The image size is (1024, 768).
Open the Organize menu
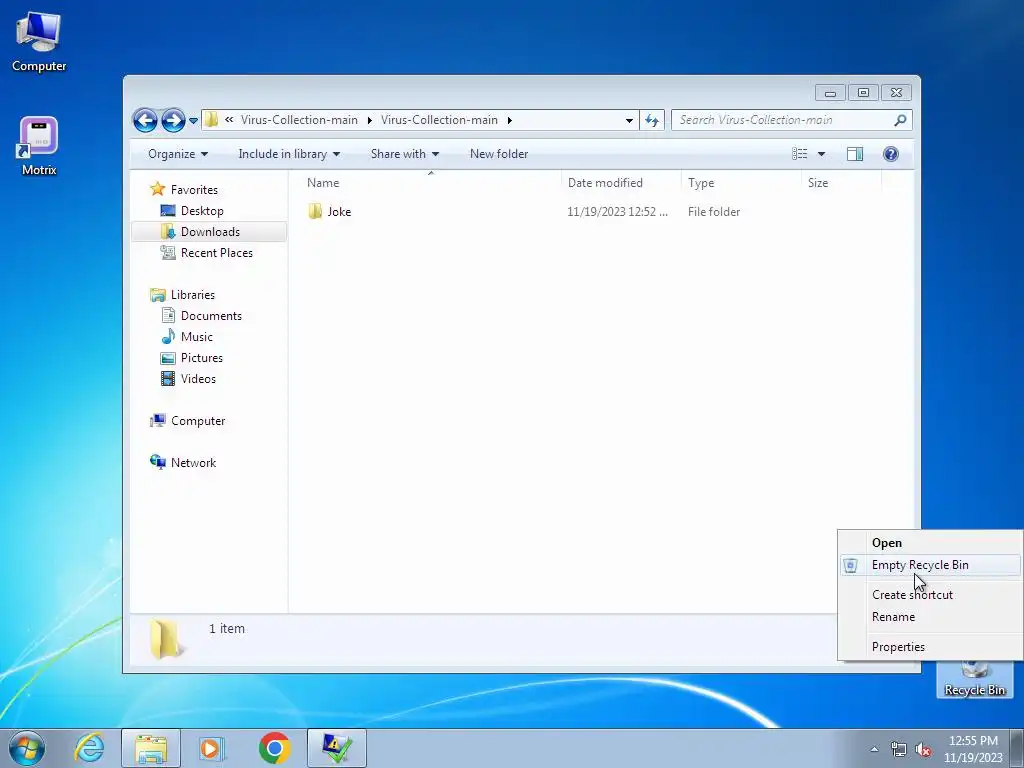(x=178, y=154)
